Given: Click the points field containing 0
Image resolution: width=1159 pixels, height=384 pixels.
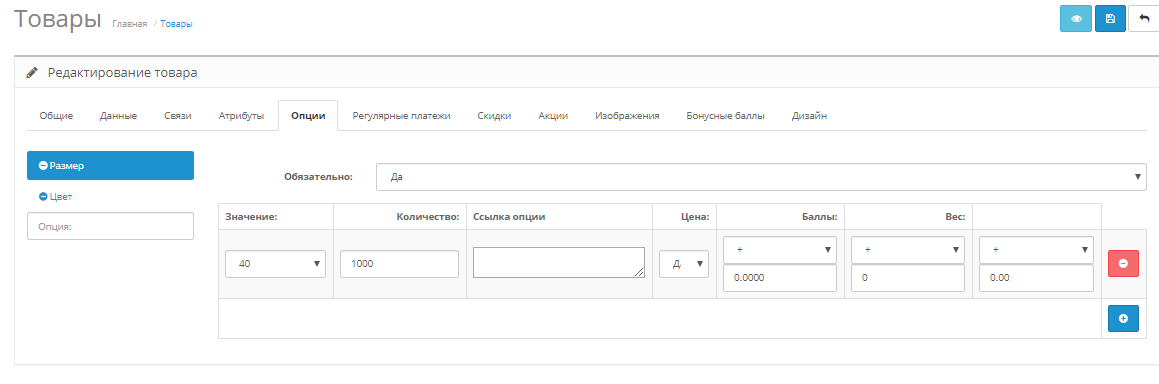Looking at the screenshot, I should (908, 278).
